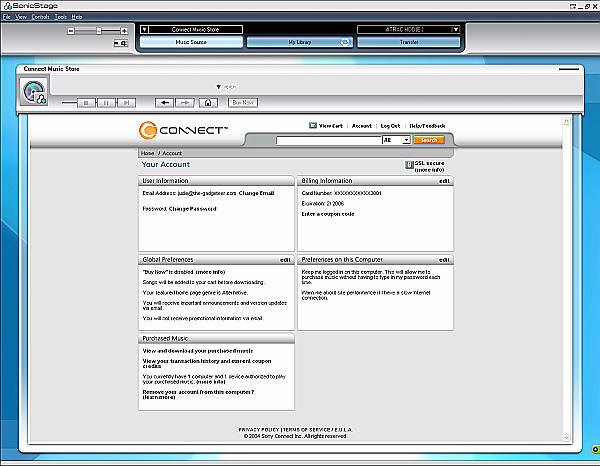Switch to the Transfer tab

click(408, 43)
